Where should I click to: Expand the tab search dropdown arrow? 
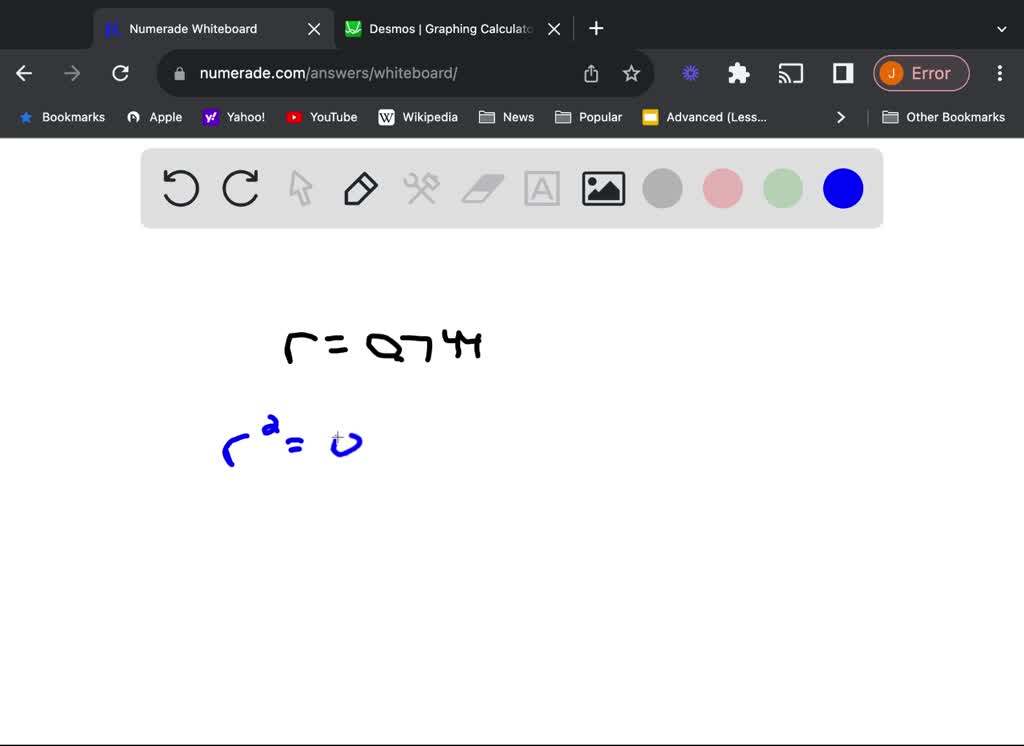point(1001,29)
